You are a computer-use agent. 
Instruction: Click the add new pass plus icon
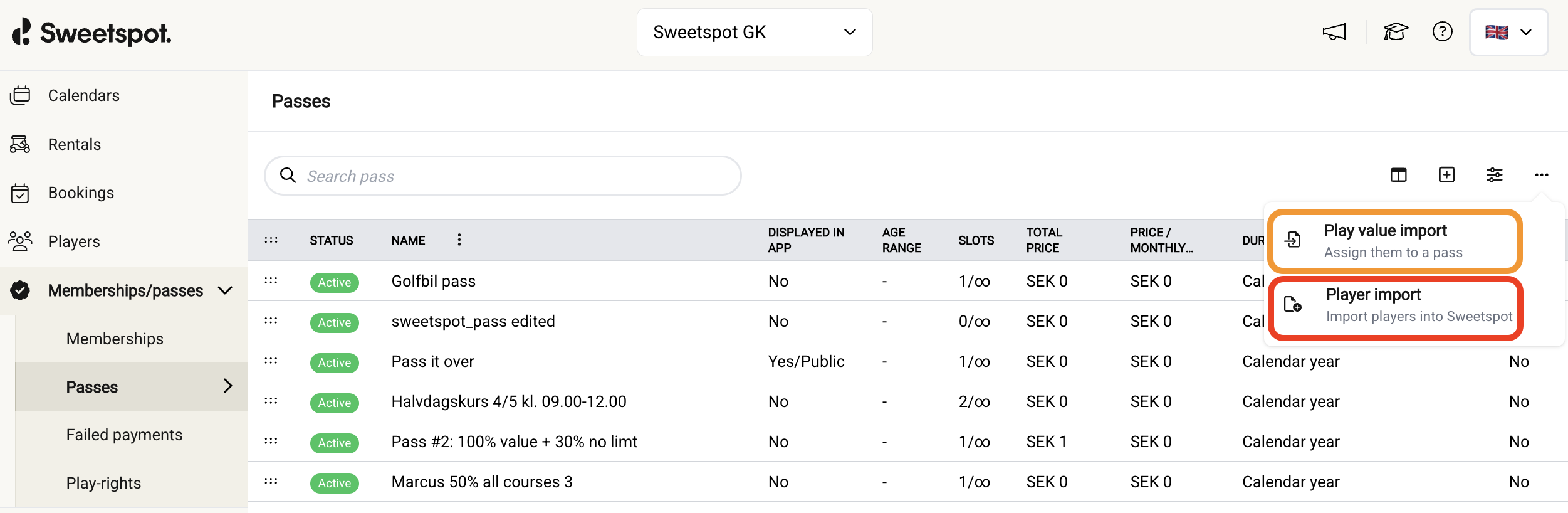(1446, 175)
